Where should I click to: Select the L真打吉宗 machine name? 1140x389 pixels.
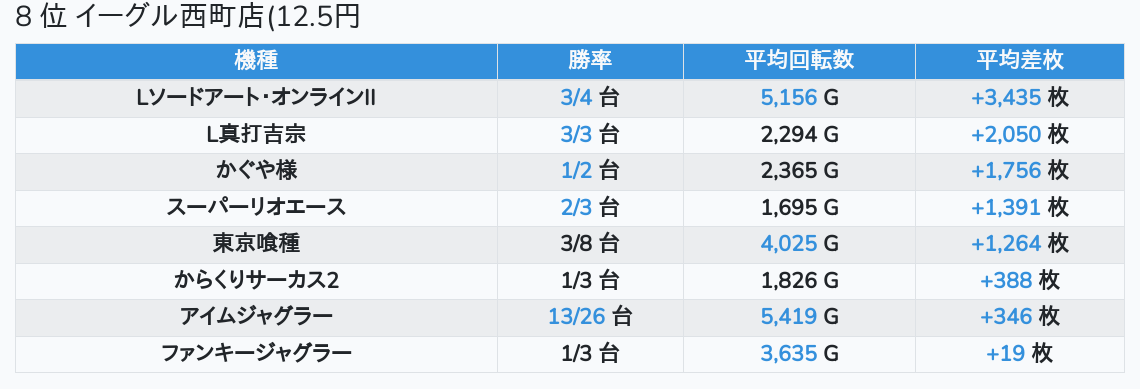coord(256,135)
